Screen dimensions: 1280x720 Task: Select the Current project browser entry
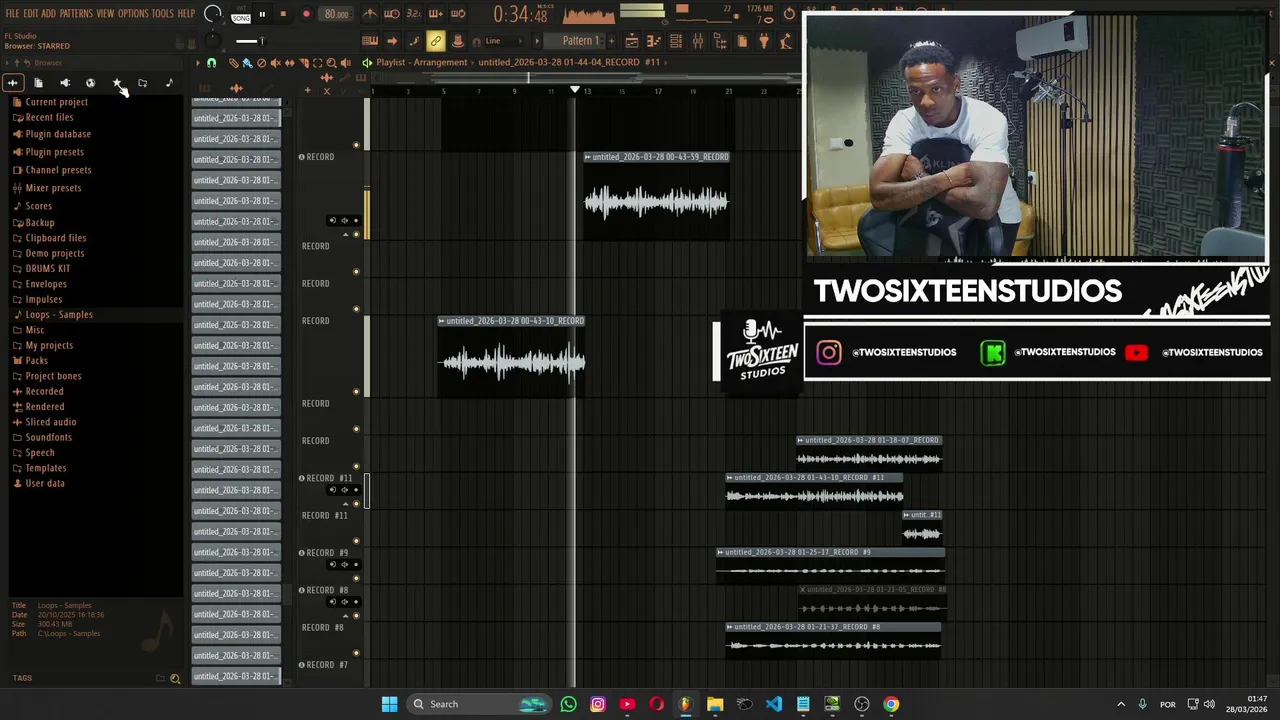(56, 102)
